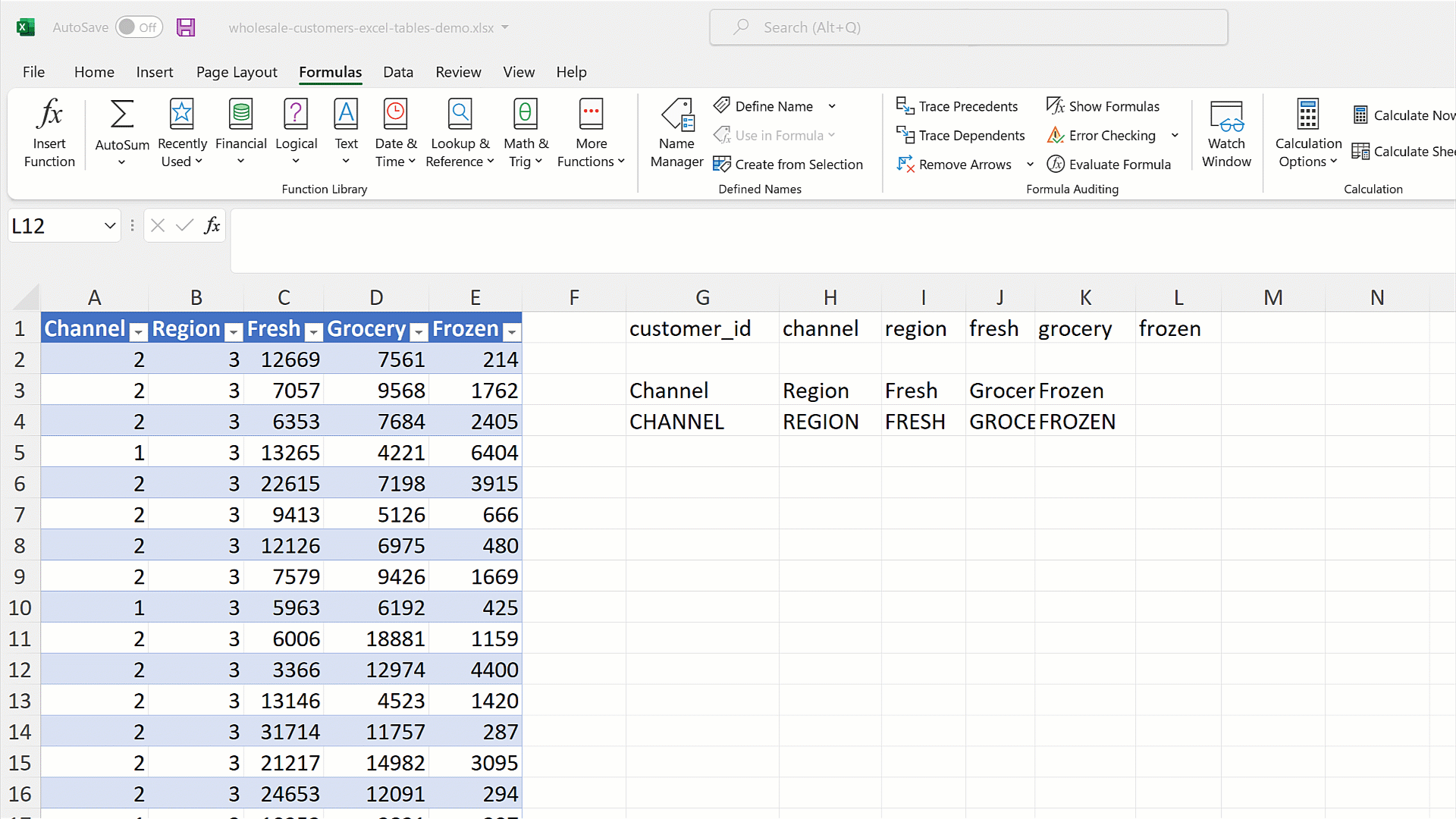Switch to the Review tab

click(458, 72)
